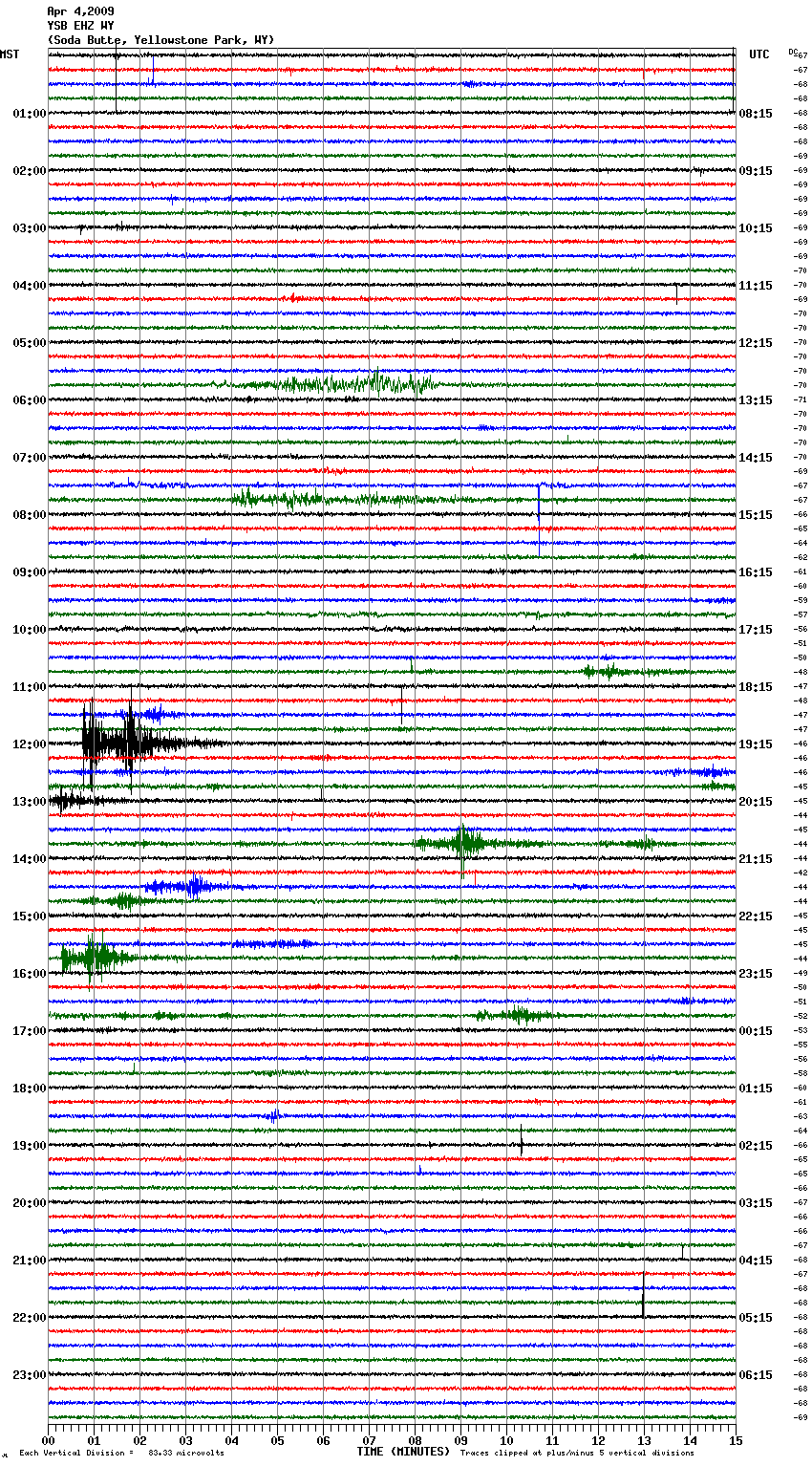Click the 20:00 MST time label

point(29,1203)
